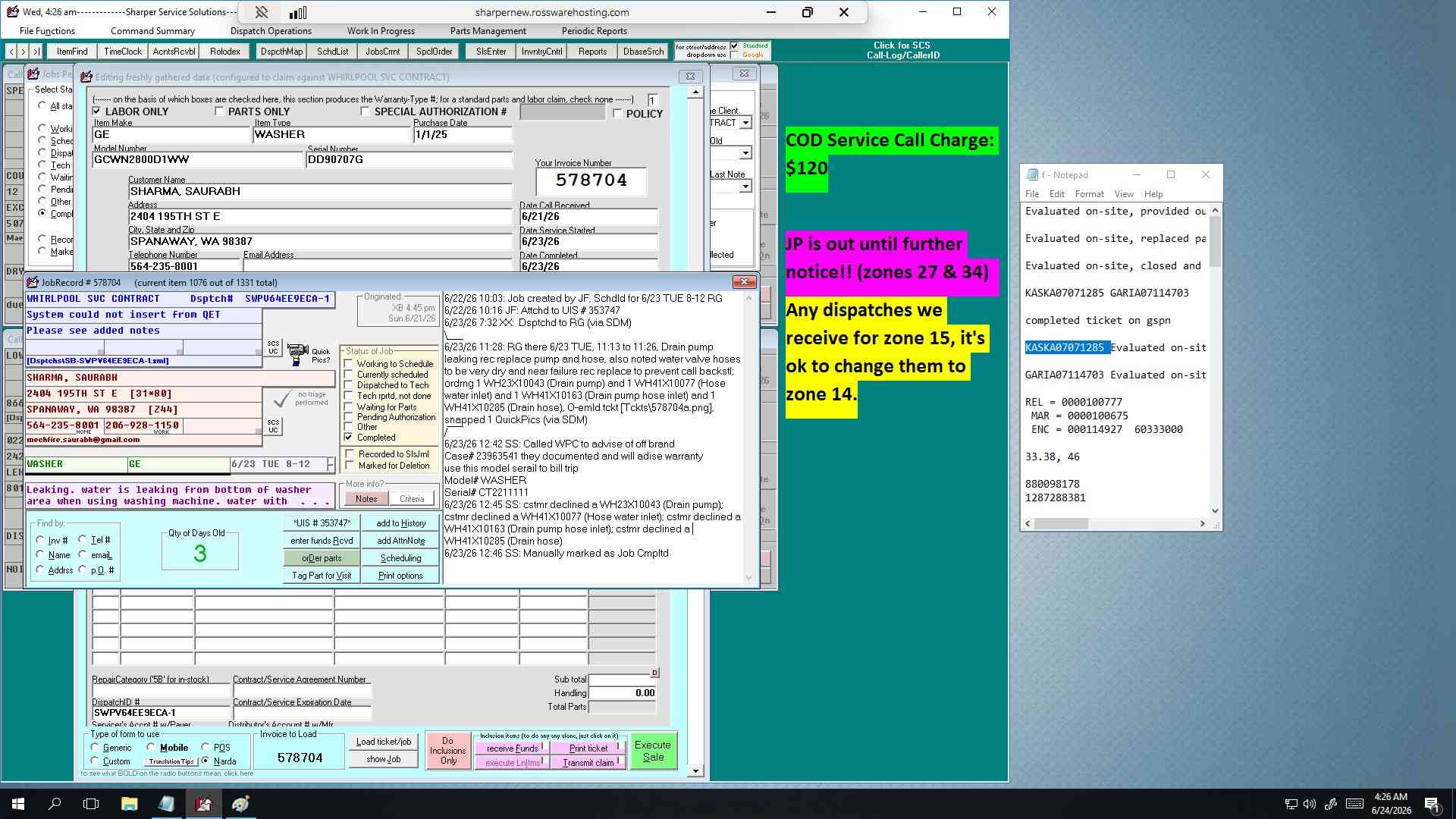Screen dimensions: 1456x819
Task: Open the Quick Pics camera icon
Action: (298, 353)
